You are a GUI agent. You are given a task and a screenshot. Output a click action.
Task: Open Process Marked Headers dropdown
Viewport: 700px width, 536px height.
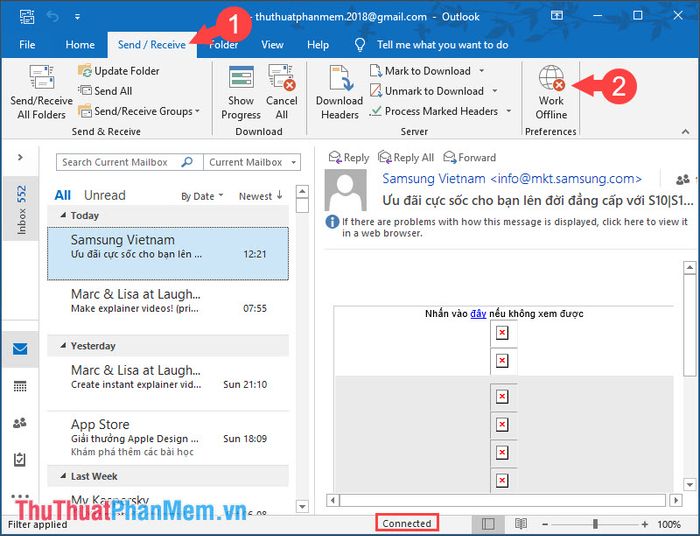click(508, 111)
